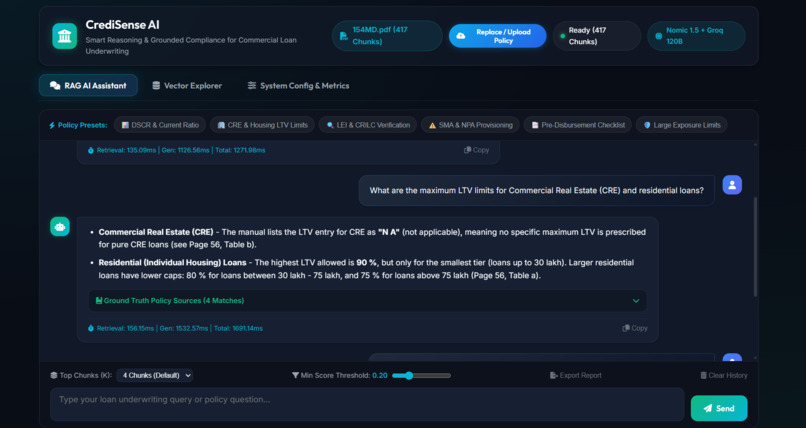806x428 pixels.
Task: Click the loan underwriting query input field
Action: [x=367, y=404]
